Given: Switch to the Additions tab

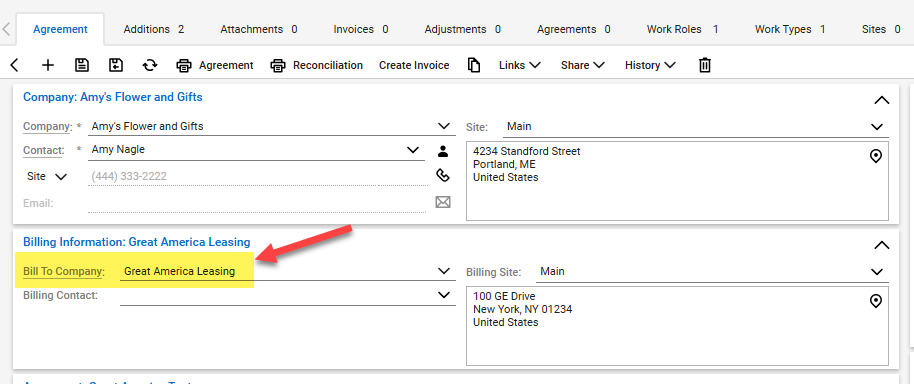Looking at the screenshot, I should 154,29.
